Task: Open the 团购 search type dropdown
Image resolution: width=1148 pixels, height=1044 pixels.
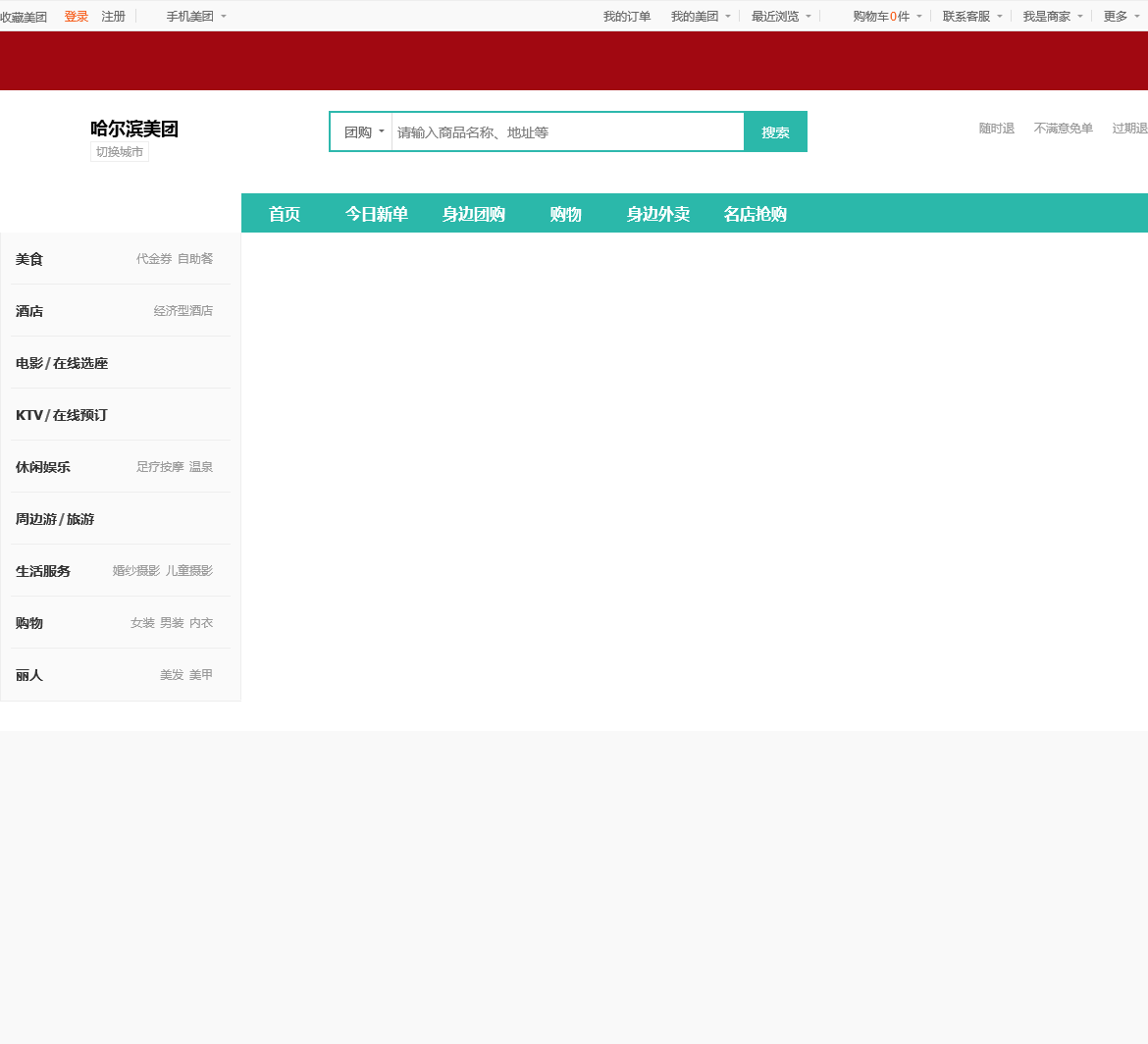Action: pyautogui.click(x=364, y=132)
